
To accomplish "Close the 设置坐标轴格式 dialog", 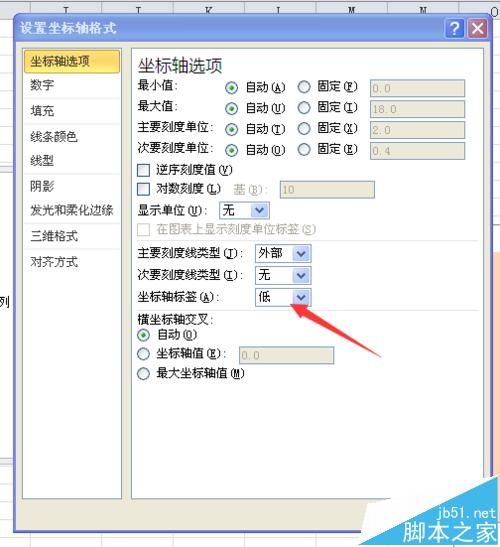I will tap(478, 29).
